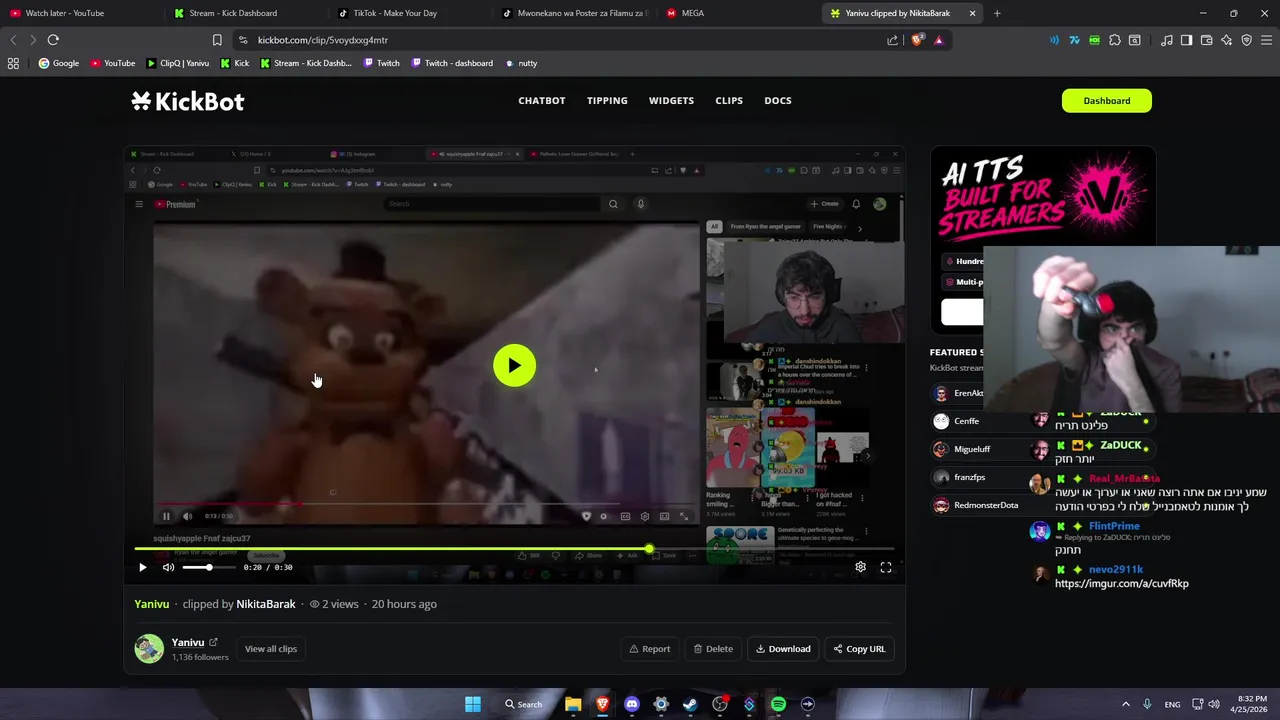Play the clip with the big green play button

pyautogui.click(x=514, y=366)
